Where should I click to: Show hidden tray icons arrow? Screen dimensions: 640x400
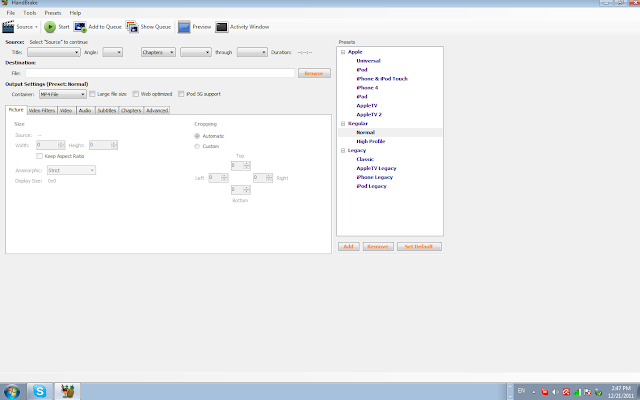(x=533, y=392)
